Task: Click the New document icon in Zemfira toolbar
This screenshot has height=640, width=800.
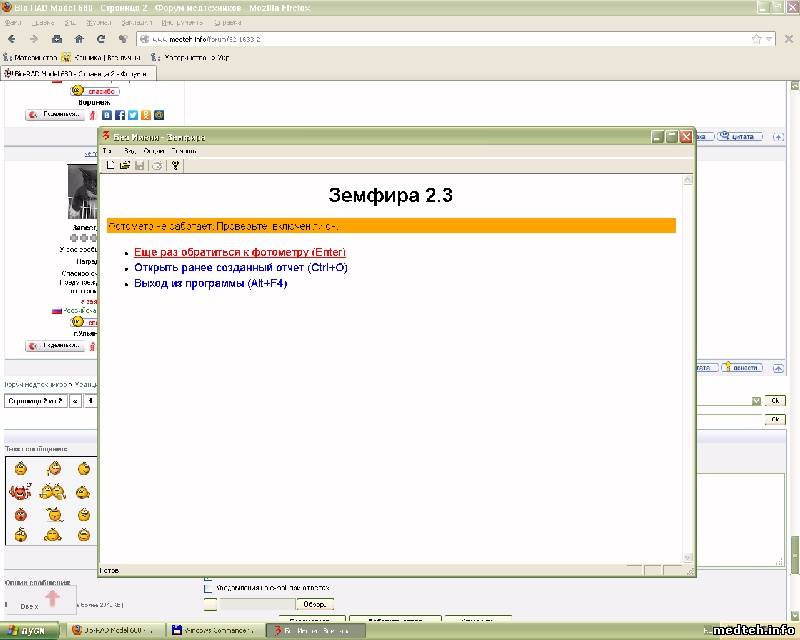Action: pos(111,165)
